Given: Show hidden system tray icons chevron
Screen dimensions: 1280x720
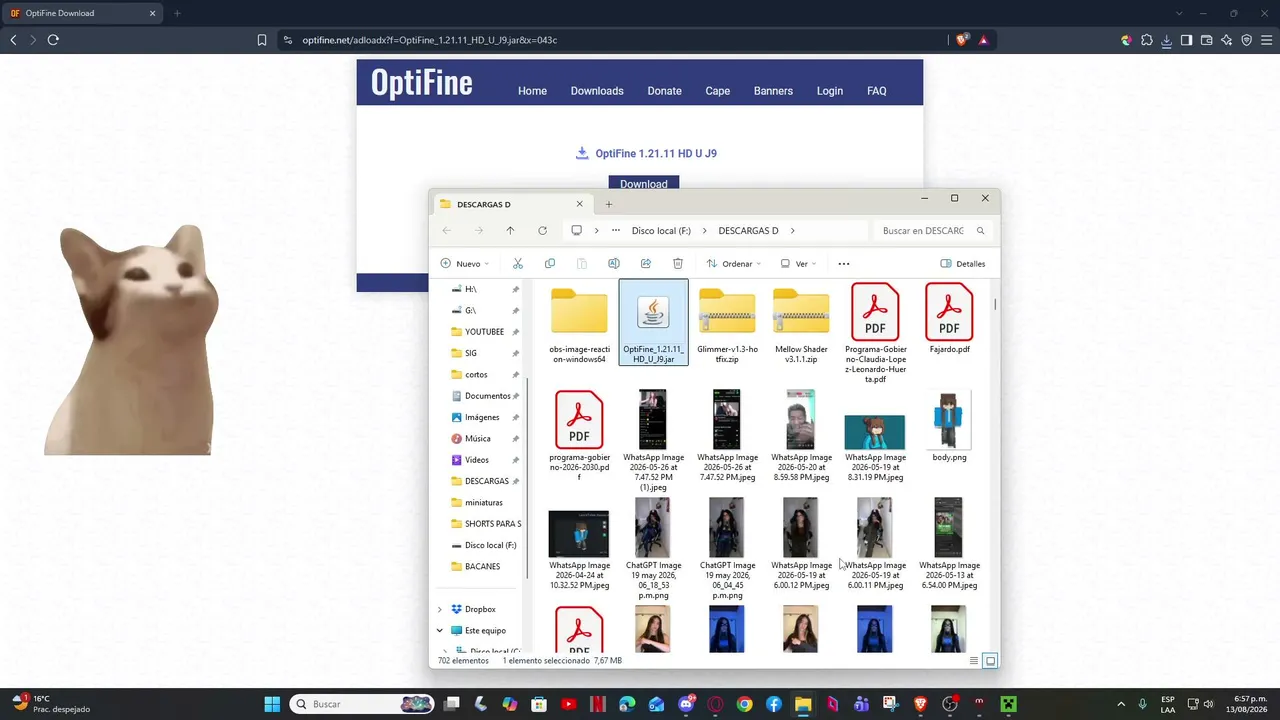Looking at the screenshot, I should point(1120,704).
